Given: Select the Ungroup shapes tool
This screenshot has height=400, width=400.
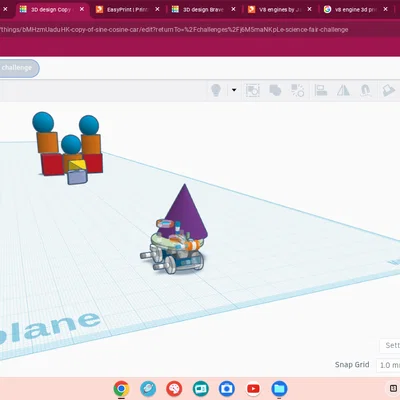Looking at the screenshot, I should (x=297, y=90).
